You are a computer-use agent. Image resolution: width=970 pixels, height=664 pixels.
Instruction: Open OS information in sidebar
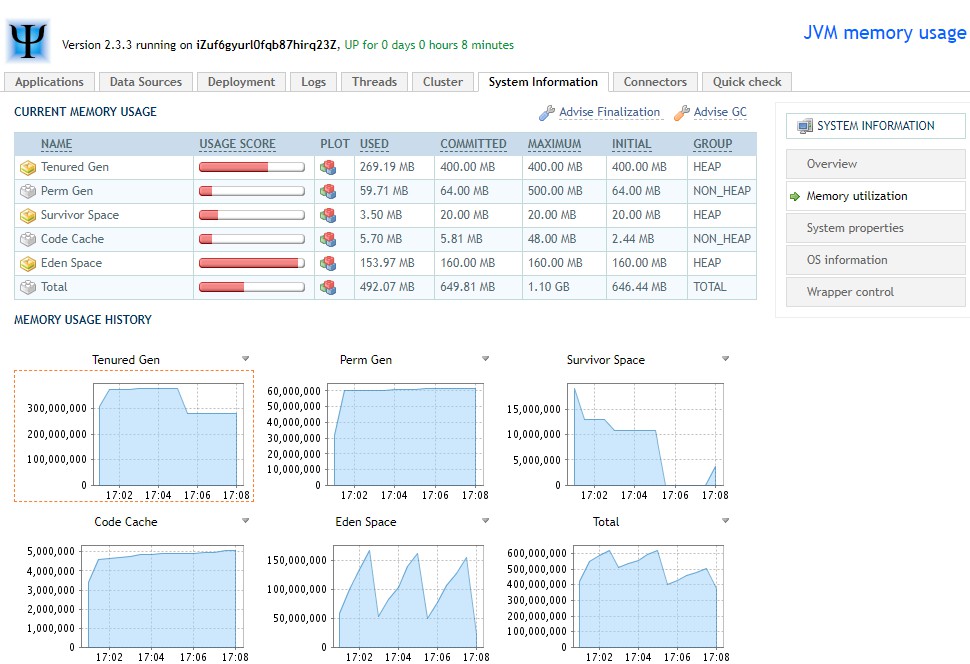pos(847,260)
